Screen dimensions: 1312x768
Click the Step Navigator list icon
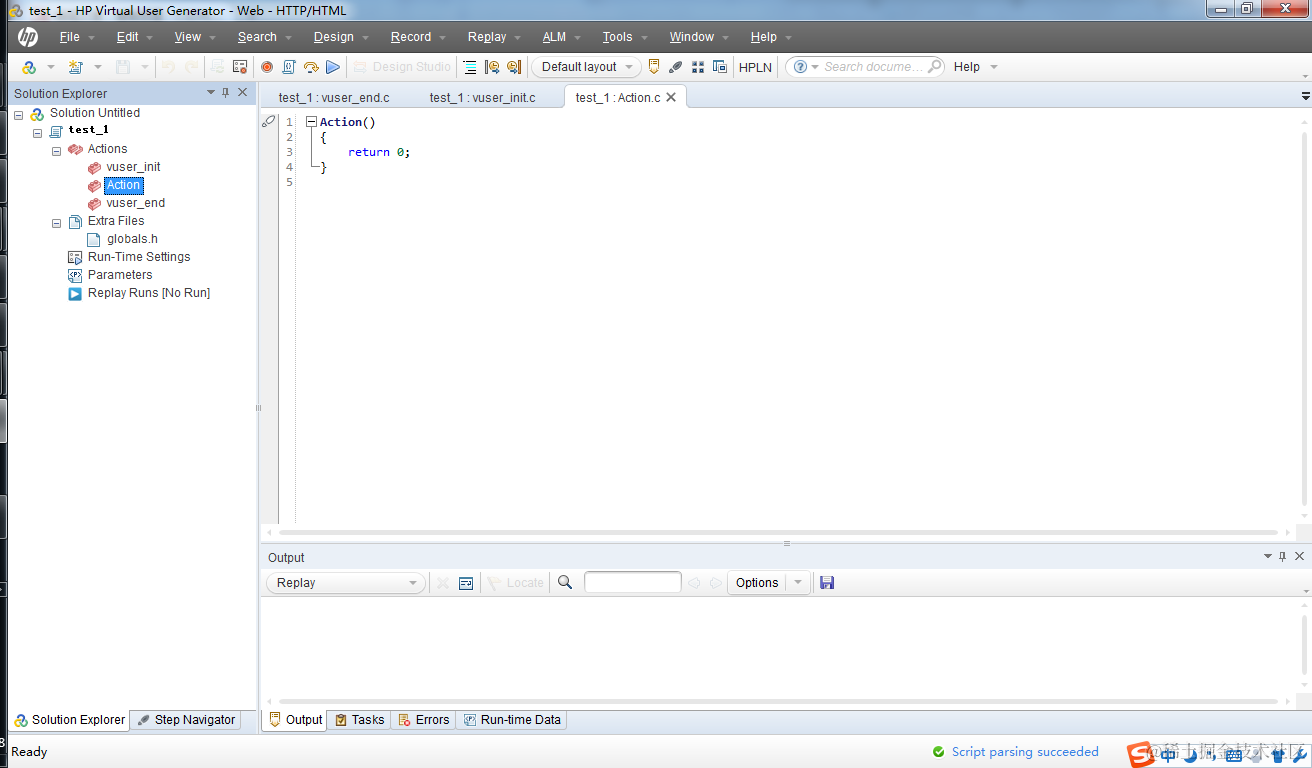point(470,67)
